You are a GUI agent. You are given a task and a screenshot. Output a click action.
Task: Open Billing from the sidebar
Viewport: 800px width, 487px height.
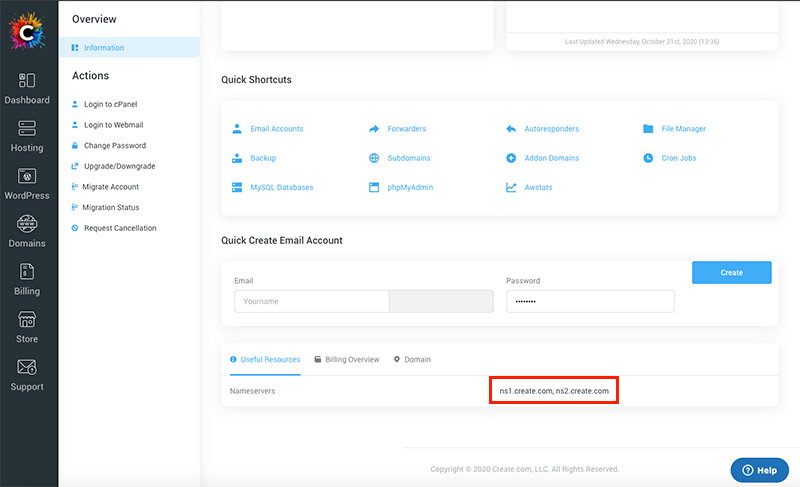27,272
